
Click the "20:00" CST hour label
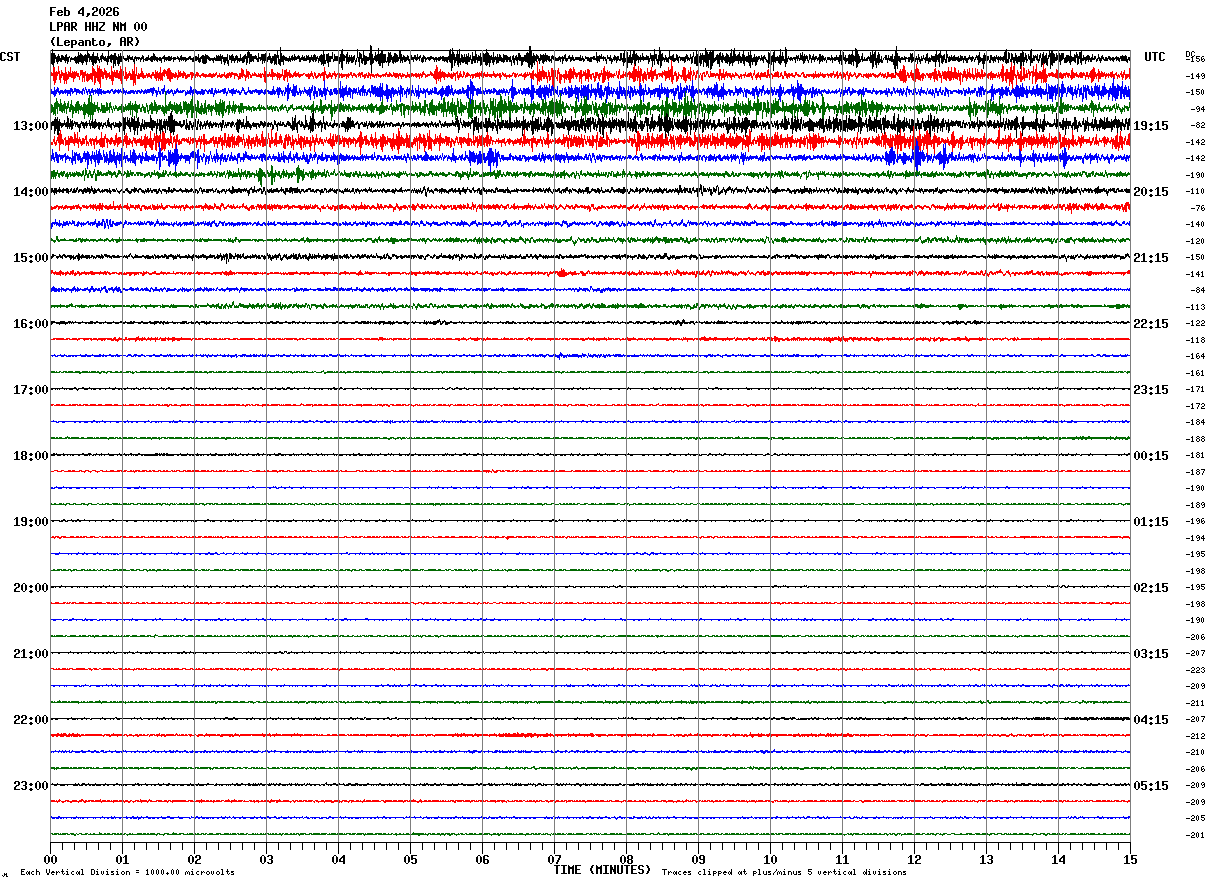31,588
